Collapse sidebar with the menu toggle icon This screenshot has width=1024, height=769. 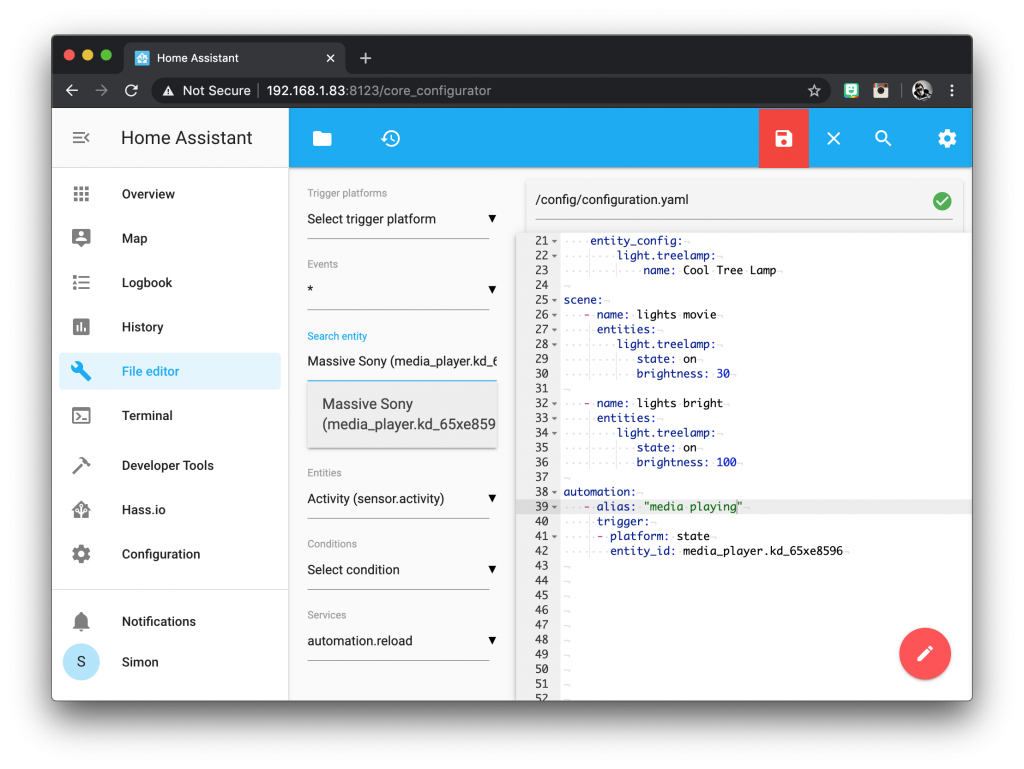[81, 138]
